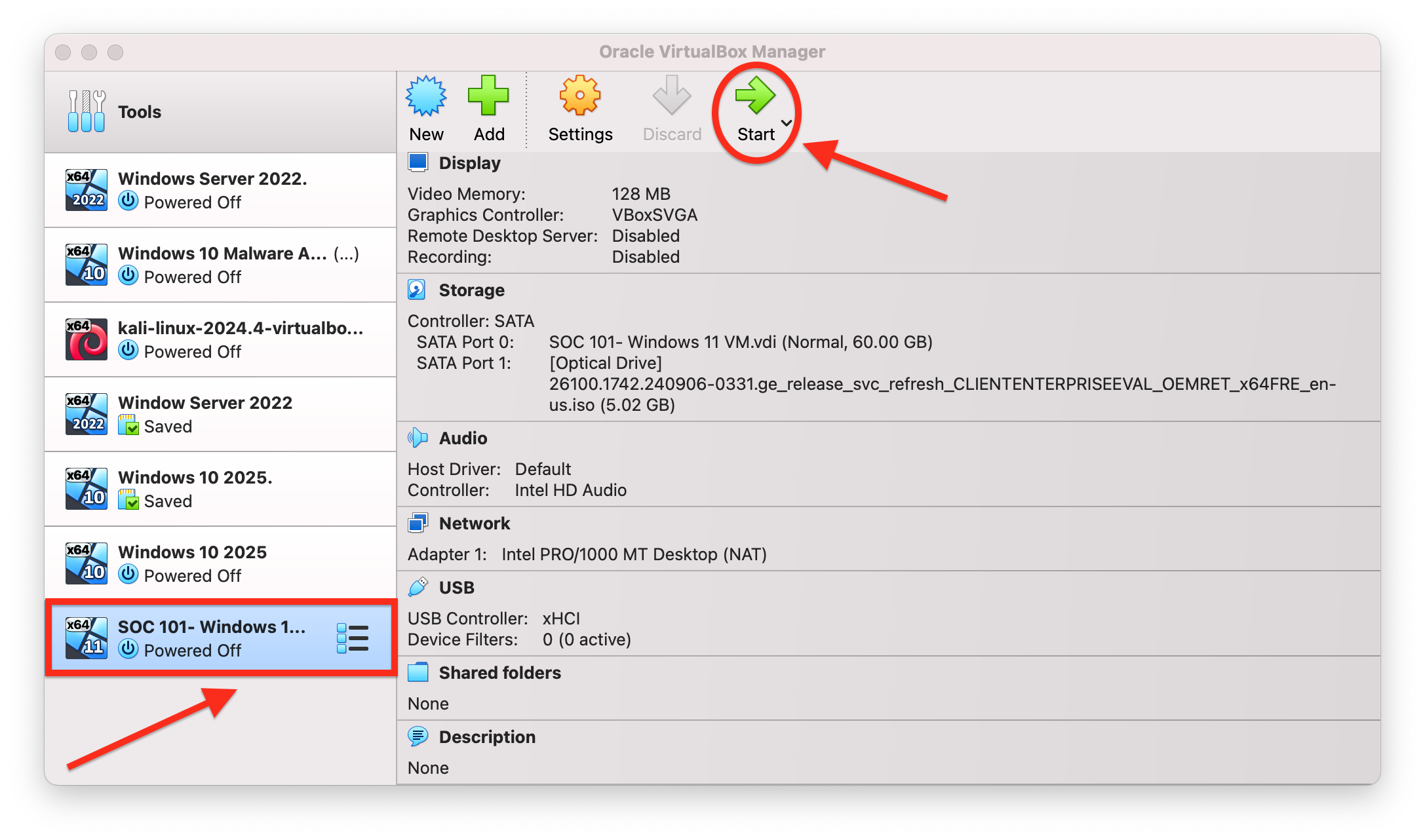Screen dimensions: 1425x840
Task: Click the USB section plug icon
Action: click(x=418, y=587)
